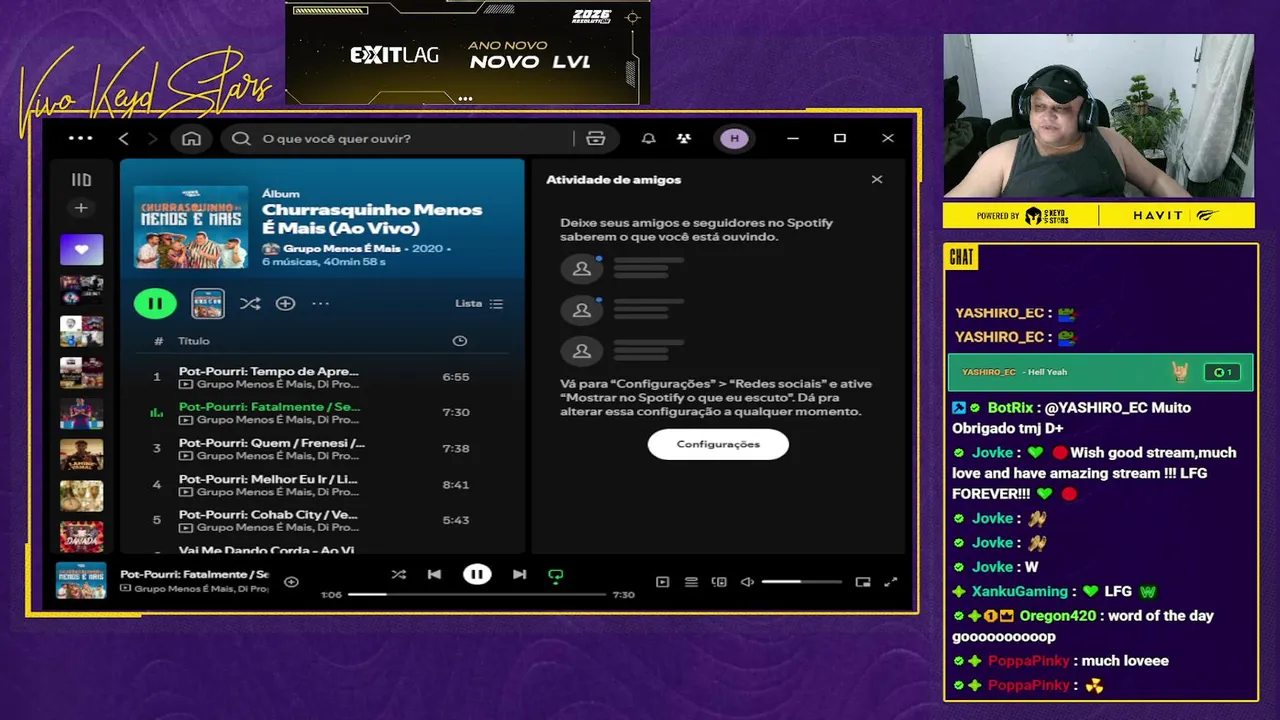This screenshot has width=1280, height=720.
Task: Open the Spotify three-dot app menu
Action: click(x=81, y=138)
